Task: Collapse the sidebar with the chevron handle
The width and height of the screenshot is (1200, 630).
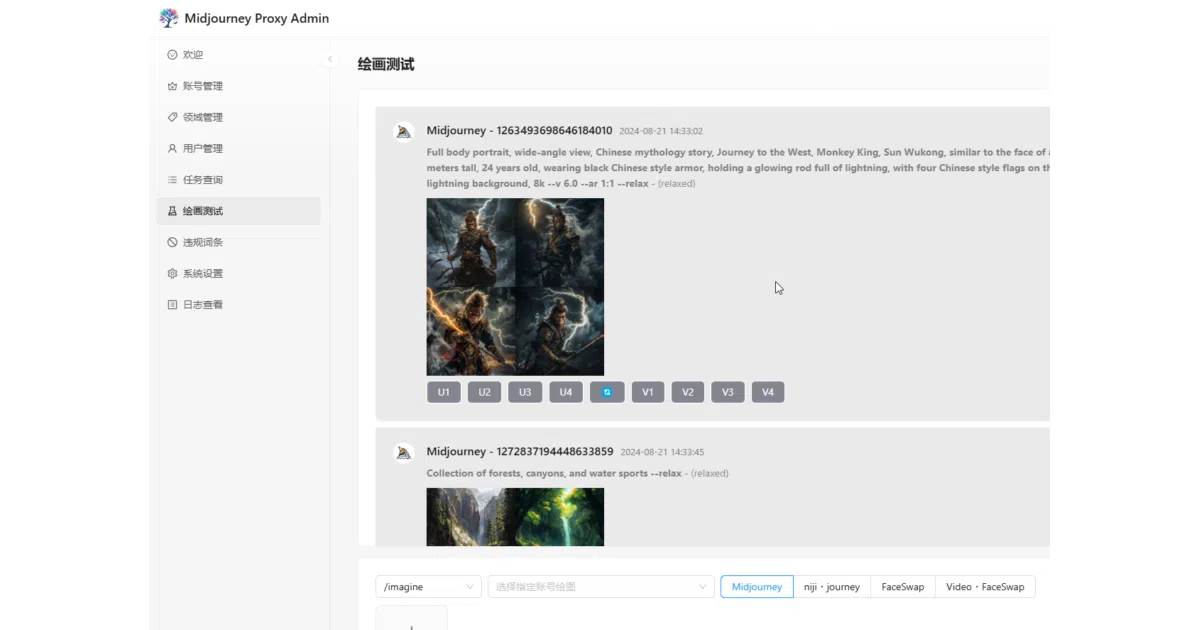Action: tap(330, 59)
